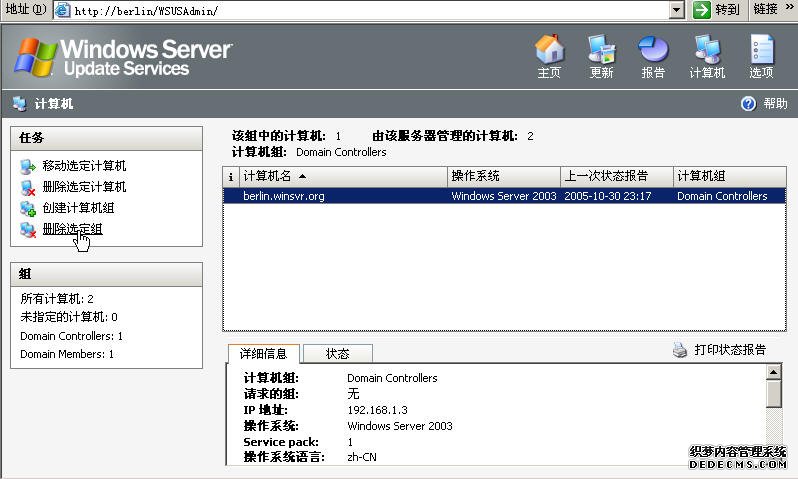Screen dimensions: 798x479
Task: Click the 帮助 help question-mark icon
Action: [748, 104]
